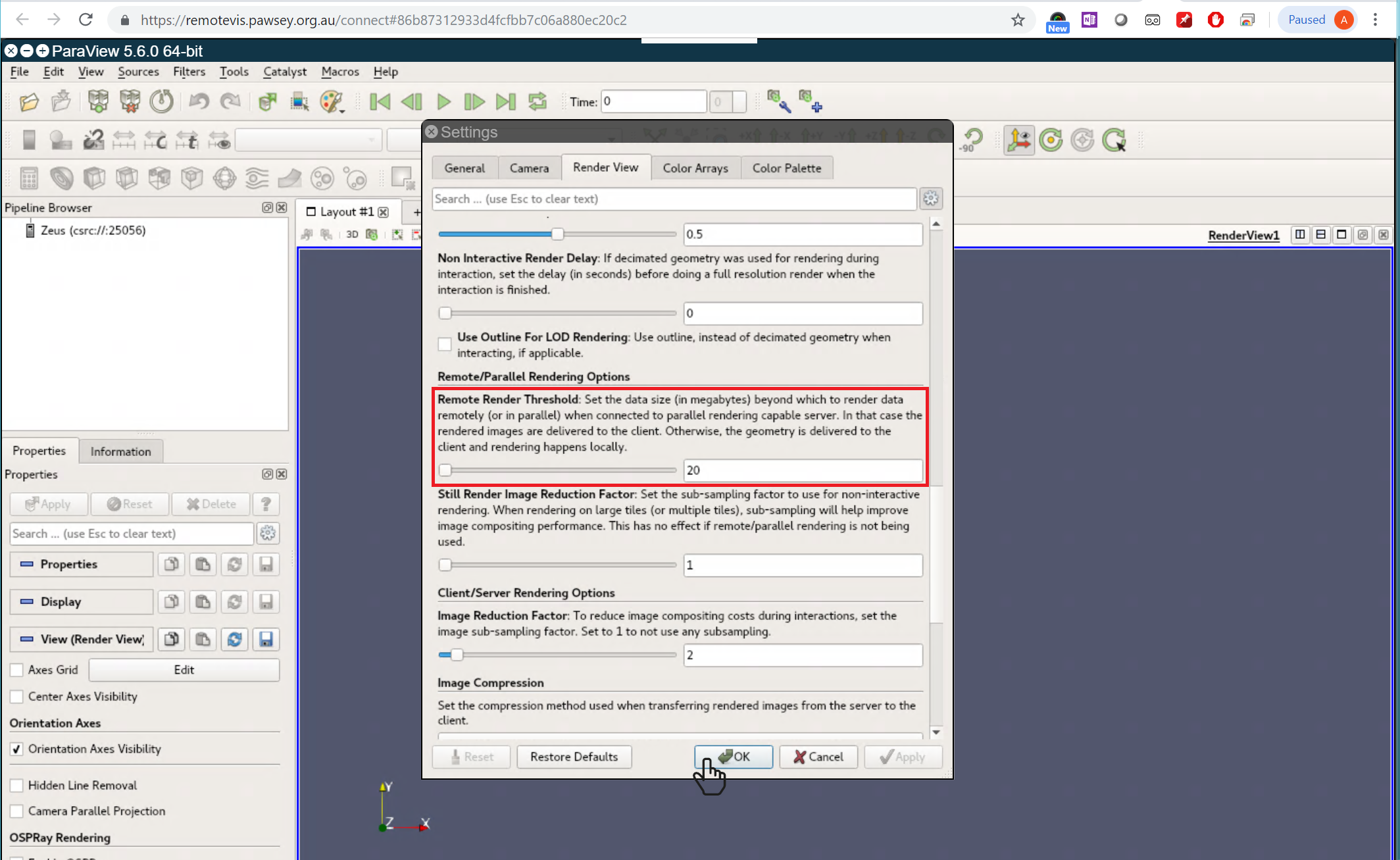Image resolution: width=1400 pixels, height=860 pixels.
Task: Click Cancel in Settings dialog
Action: (818, 757)
